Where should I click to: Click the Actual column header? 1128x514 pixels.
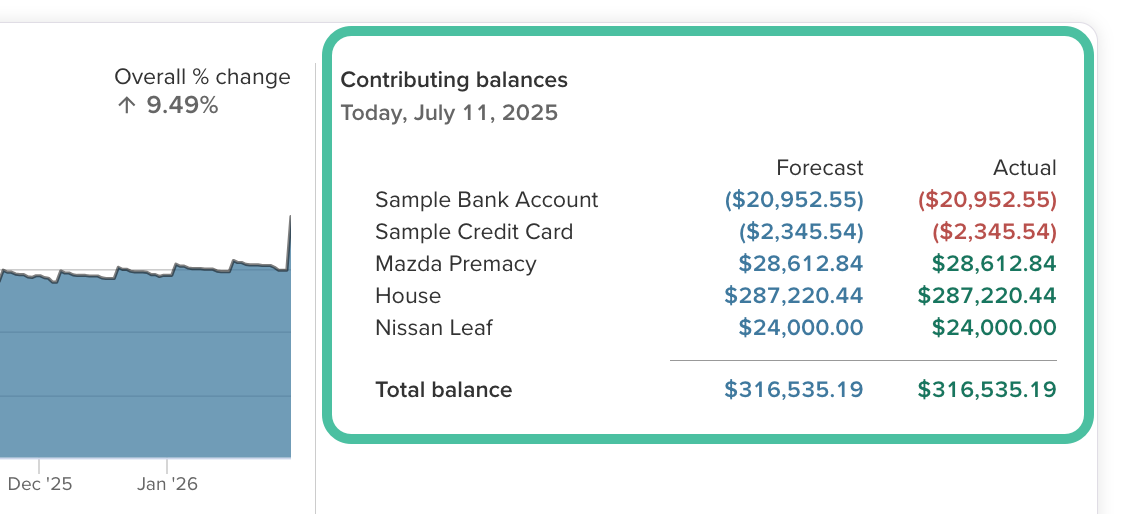[x=1024, y=168]
